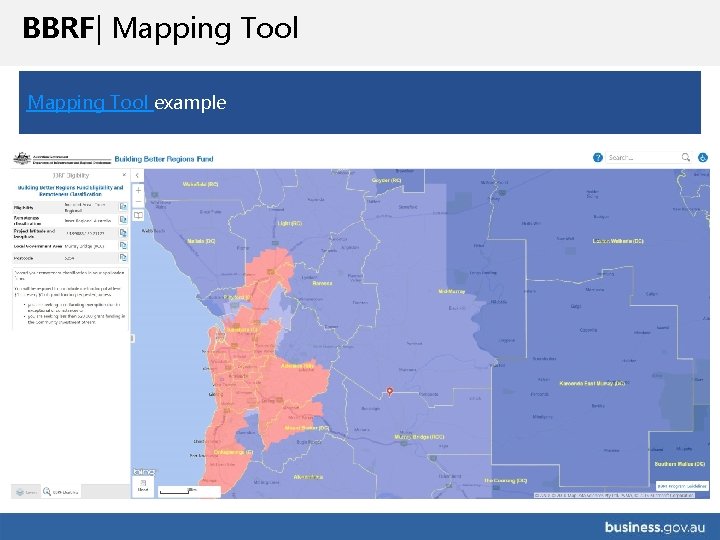Click the Southern Mallee (DC) label
The width and height of the screenshot is (720, 540).
(x=680, y=464)
